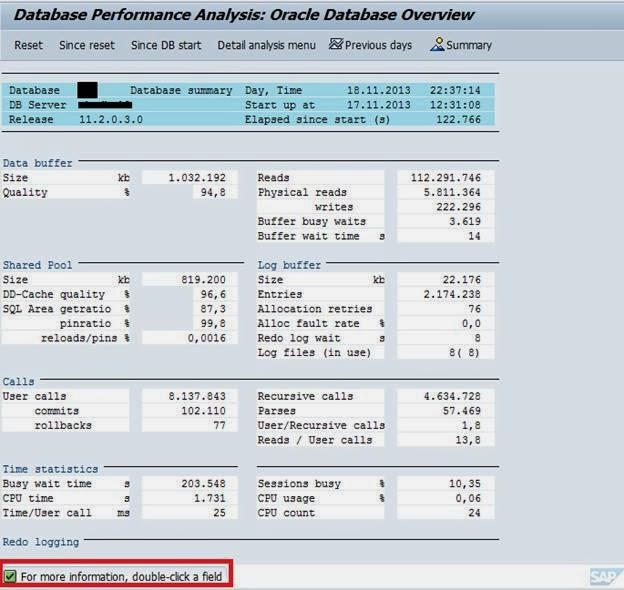The width and height of the screenshot is (624, 590).
Task: Select the Busy wait time value 203.548
Action: pyautogui.click(x=203, y=484)
